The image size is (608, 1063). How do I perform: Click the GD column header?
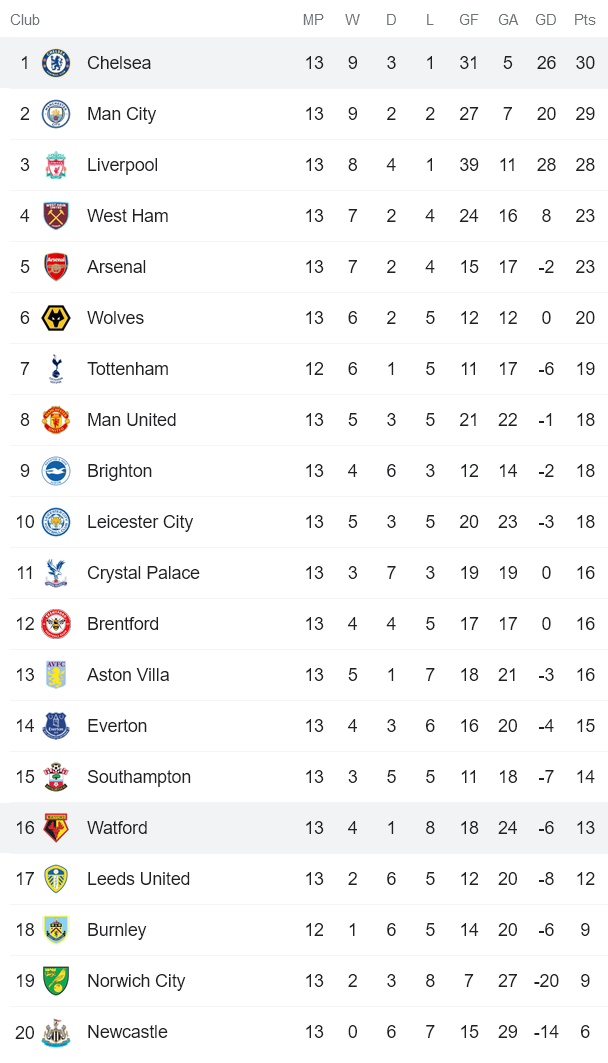(x=546, y=20)
